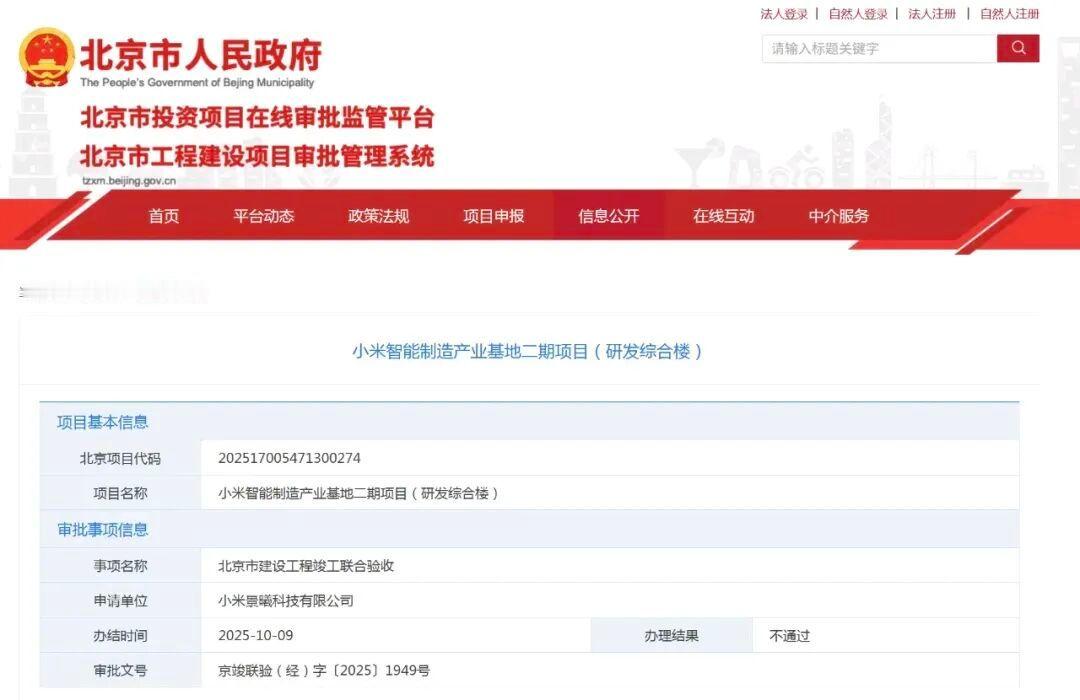Click the English government subtitle text
This screenshot has width=1080, height=700.
197,83
